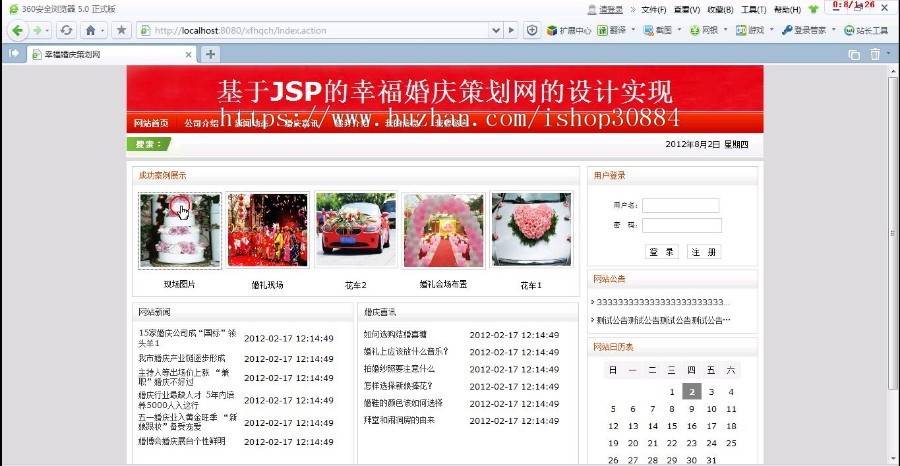Open article 婚鞋的颜色该如何选择
Screen dimensions: 900x466
[403, 403]
